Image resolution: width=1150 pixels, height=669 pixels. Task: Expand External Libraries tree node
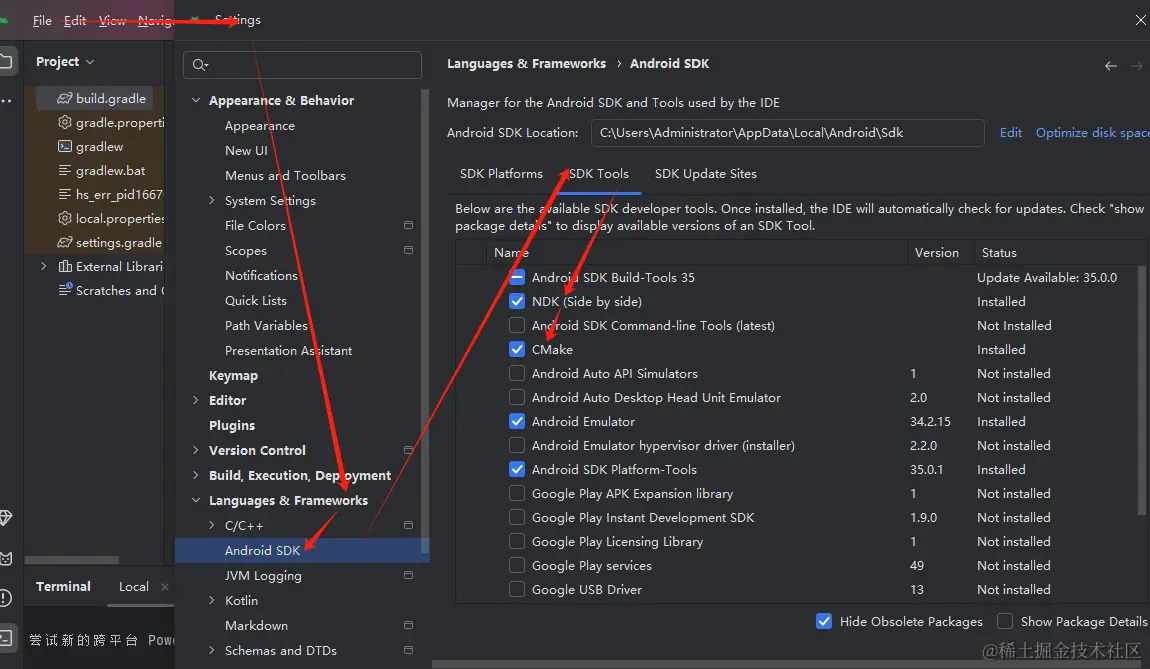point(43,266)
